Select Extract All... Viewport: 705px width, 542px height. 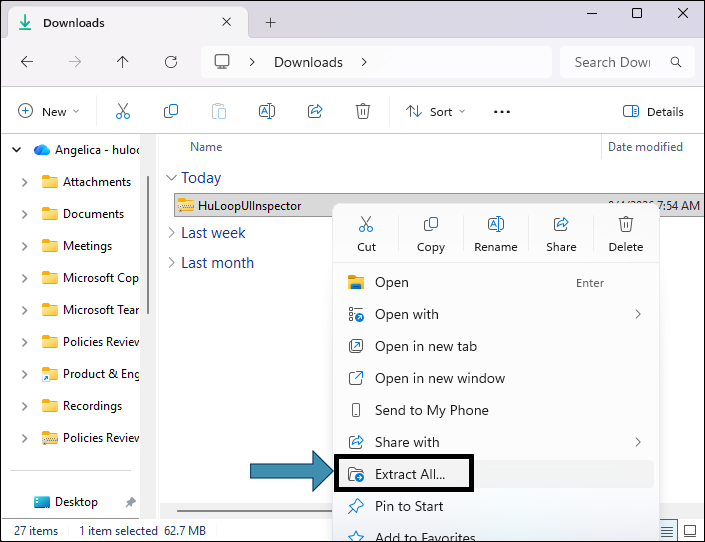click(496, 474)
